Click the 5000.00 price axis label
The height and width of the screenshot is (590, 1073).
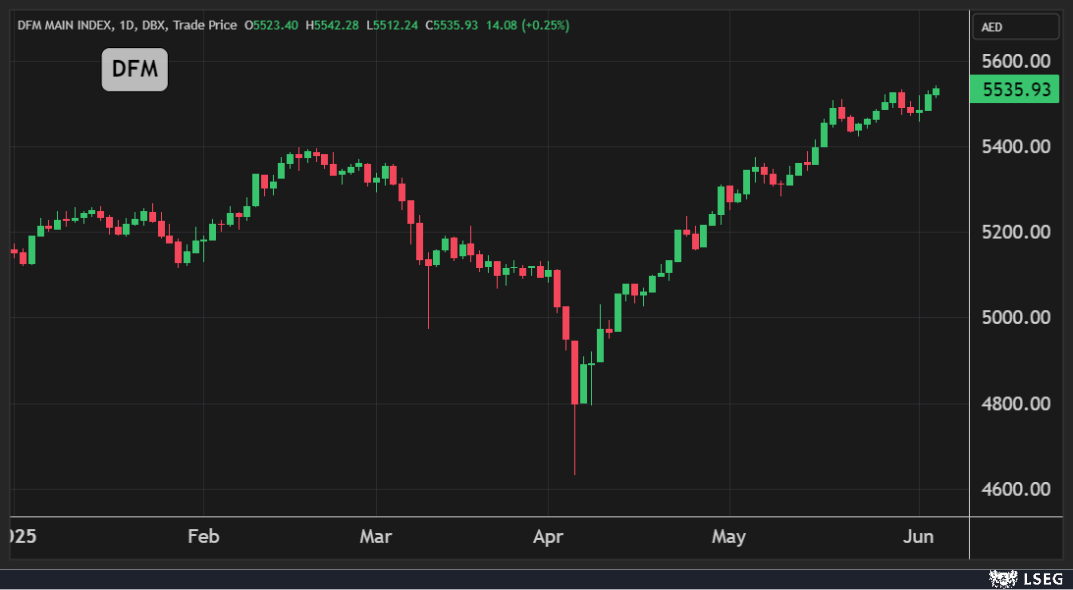[x=1016, y=317]
